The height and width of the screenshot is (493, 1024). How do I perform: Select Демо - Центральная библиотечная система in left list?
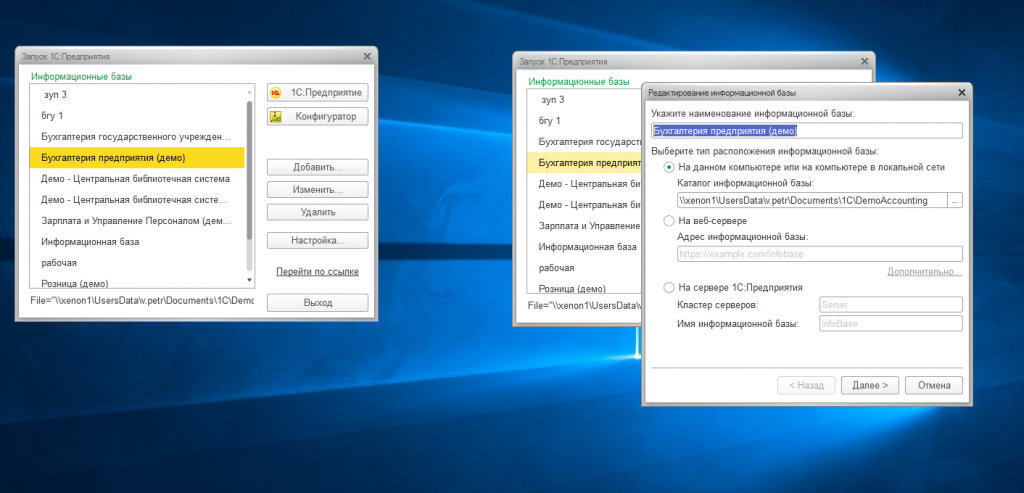click(137, 178)
